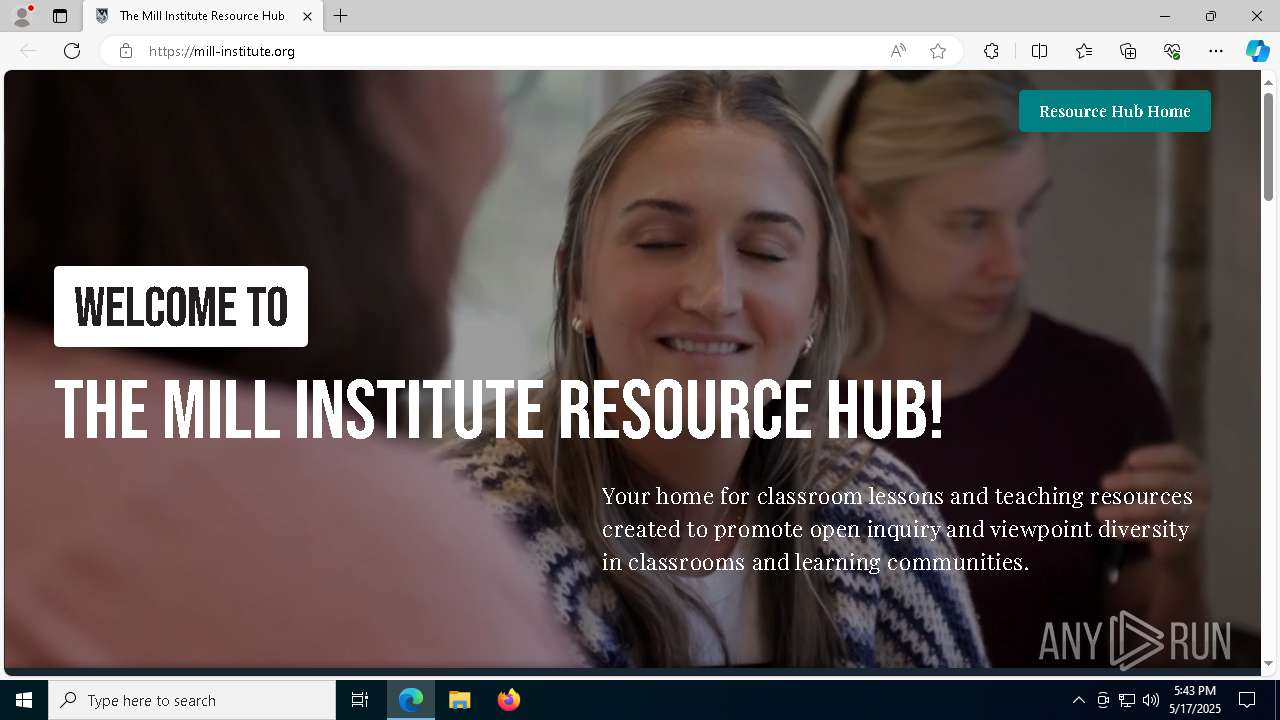Open the volume control tray icon

(x=1151, y=700)
